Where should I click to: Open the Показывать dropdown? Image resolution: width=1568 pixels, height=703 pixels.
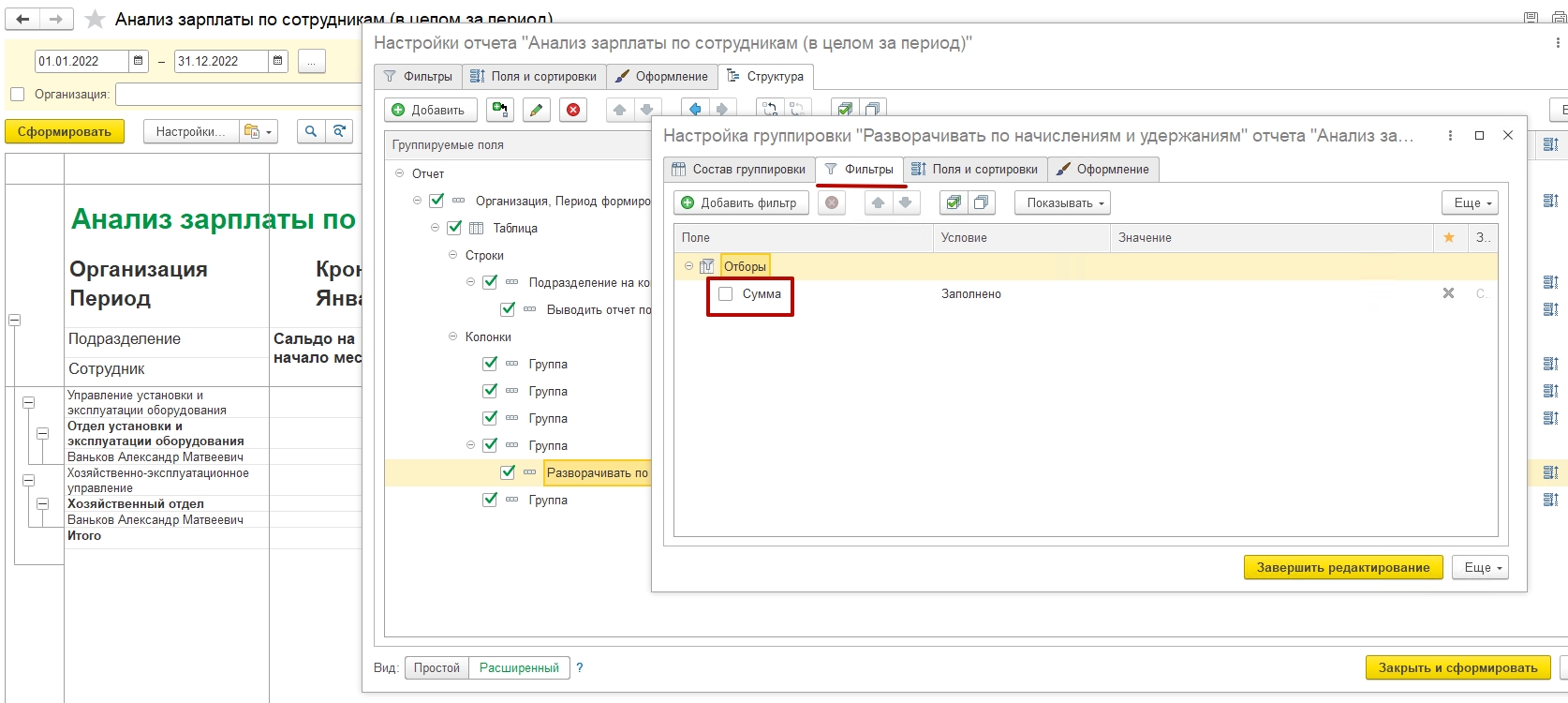coord(1065,202)
